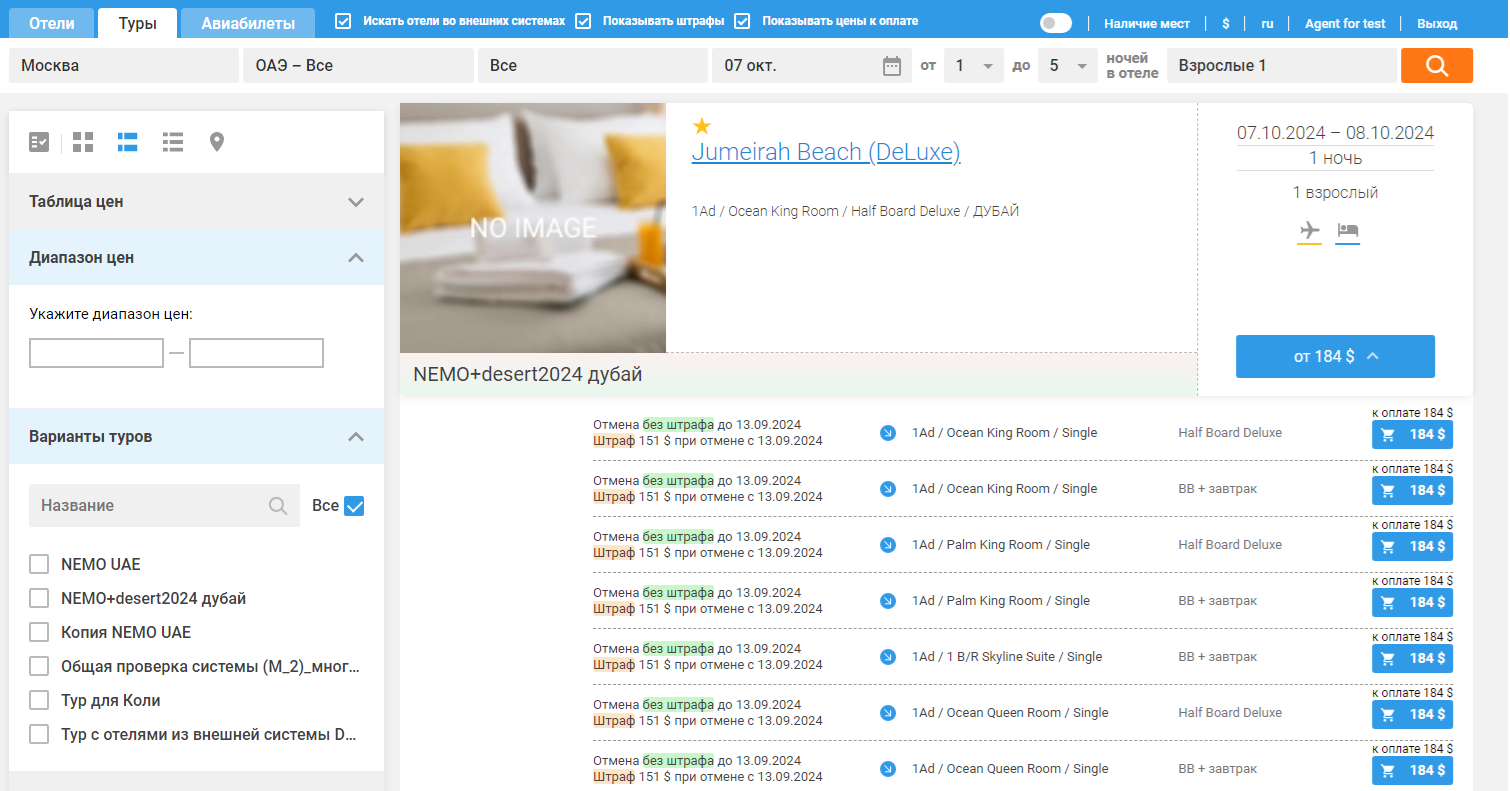
Task: Click arrow icon for Ocean Queen Half Board row
Action: click(887, 713)
